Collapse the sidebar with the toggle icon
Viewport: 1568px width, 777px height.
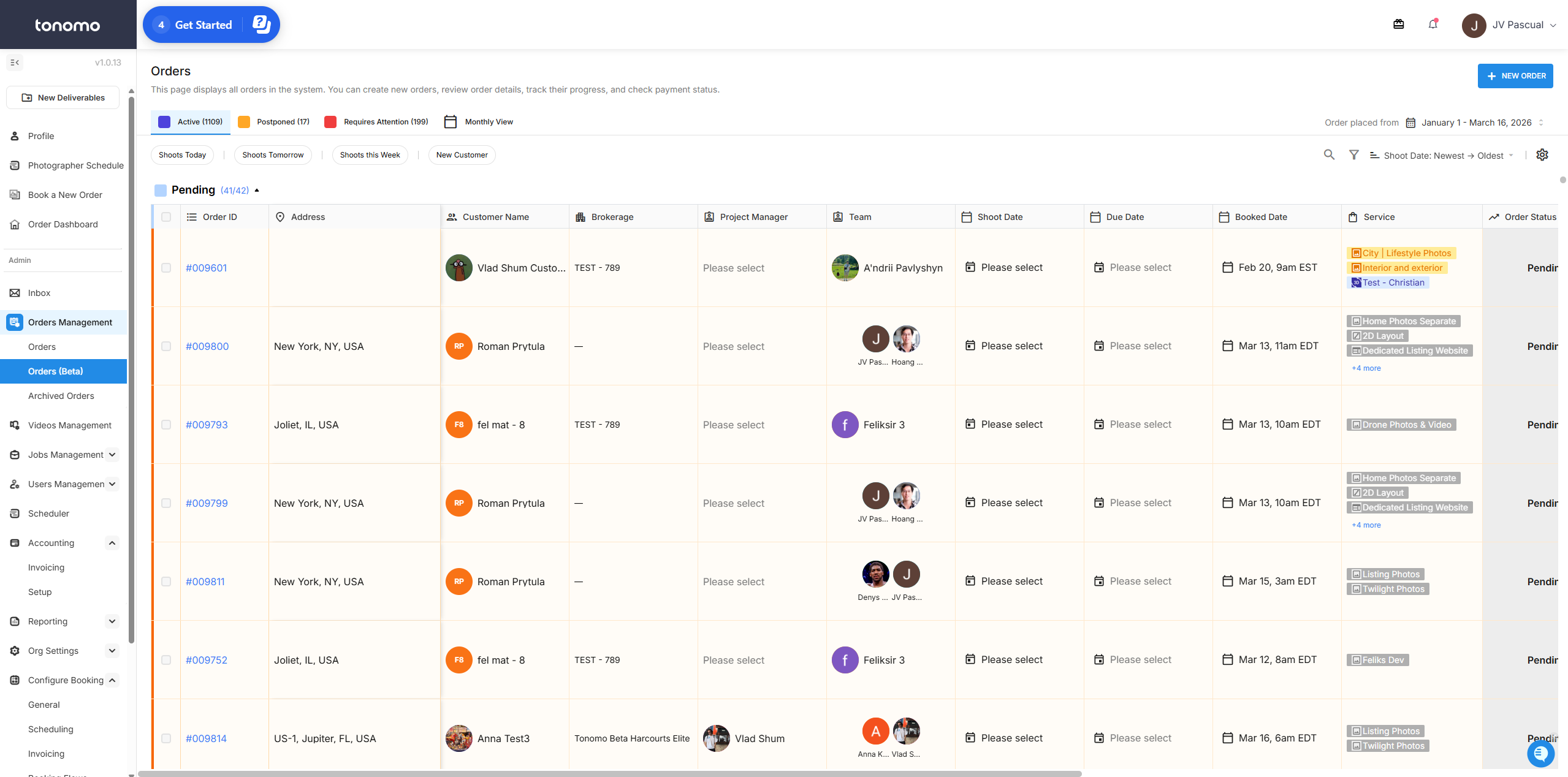(x=15, y=63)
